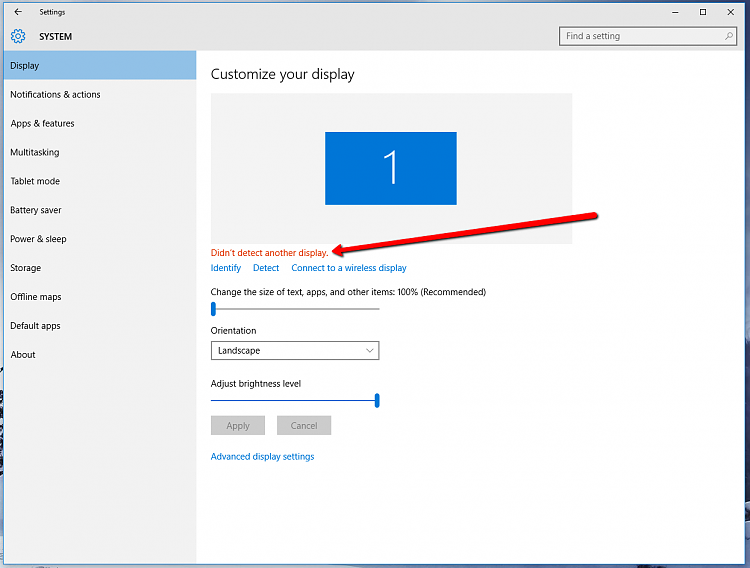Select Display in the sidebar
This screenshot has width=750, height=568.
coord(100,66)
